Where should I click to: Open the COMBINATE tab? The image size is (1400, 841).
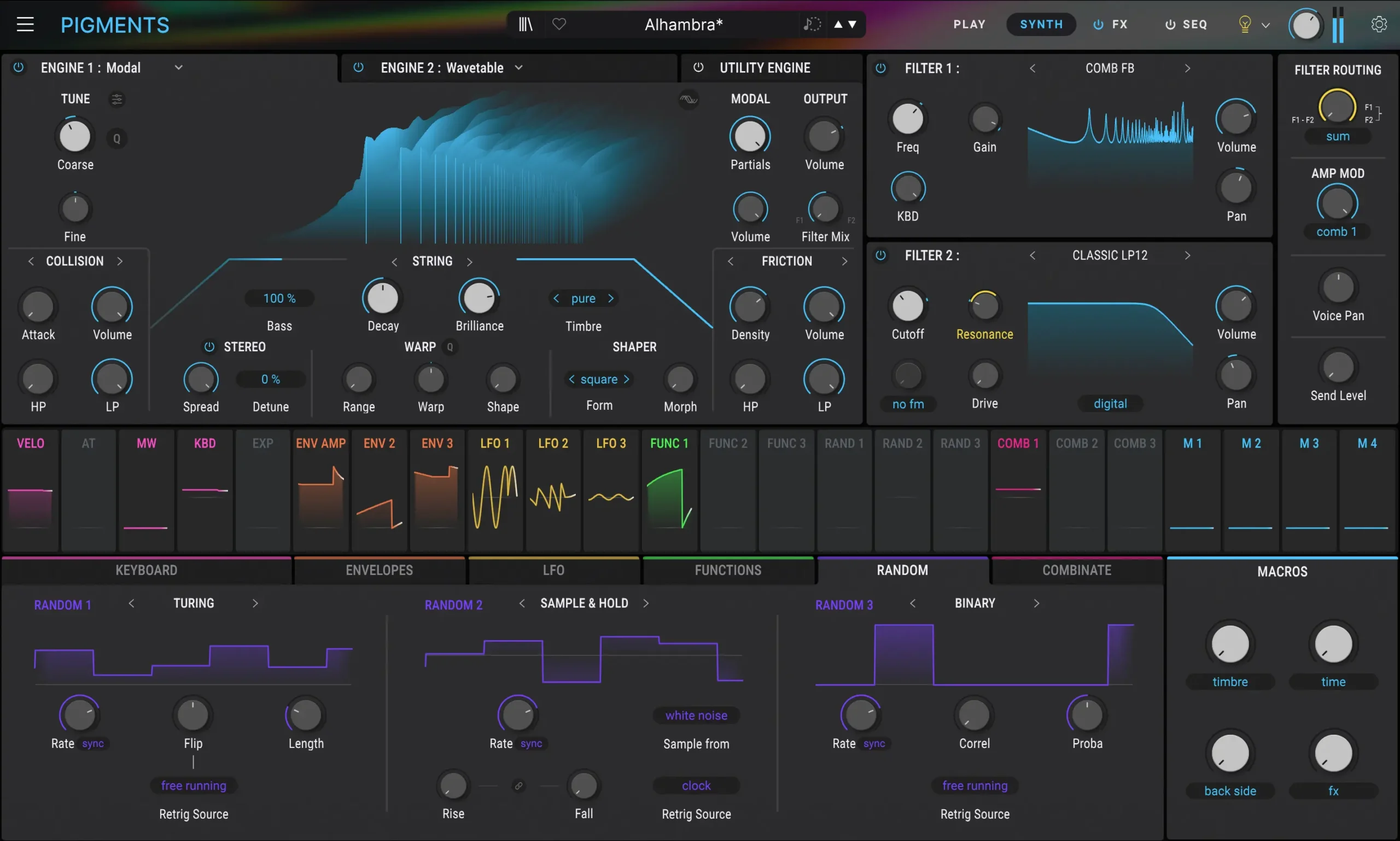[1077, 571]
